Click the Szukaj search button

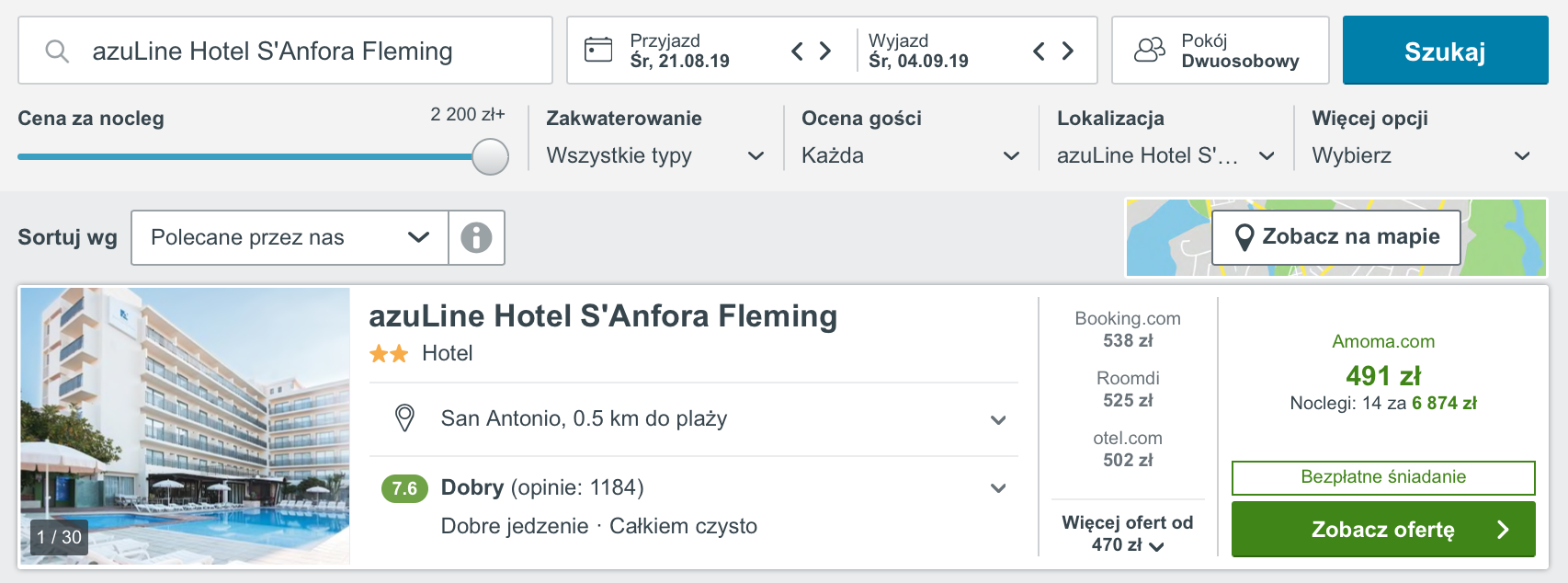(1445, 51)
